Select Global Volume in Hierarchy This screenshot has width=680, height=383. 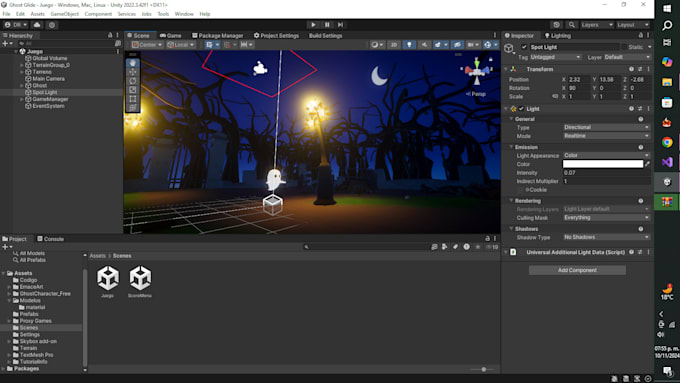pyautogui.click(x=49, y=58)
